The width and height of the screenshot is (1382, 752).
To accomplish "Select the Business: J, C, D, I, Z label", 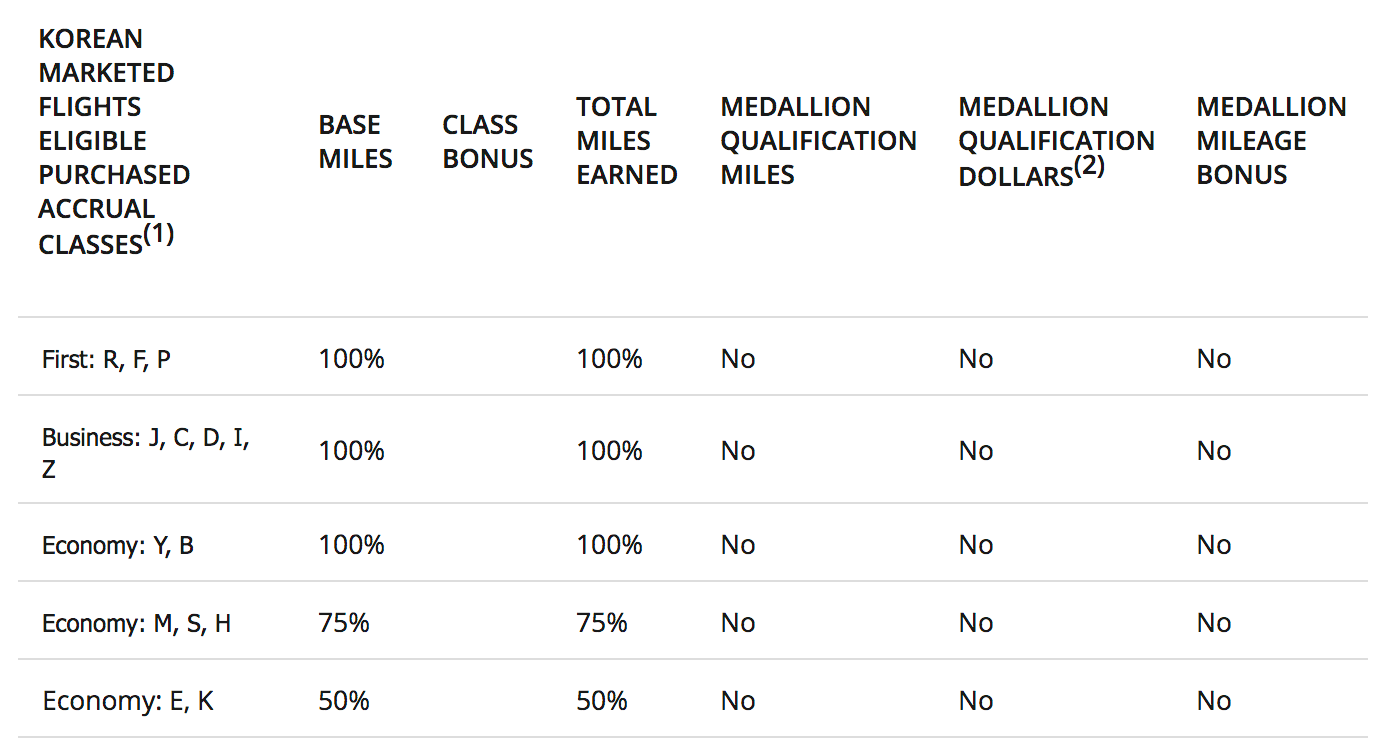I will coord(145,452).
